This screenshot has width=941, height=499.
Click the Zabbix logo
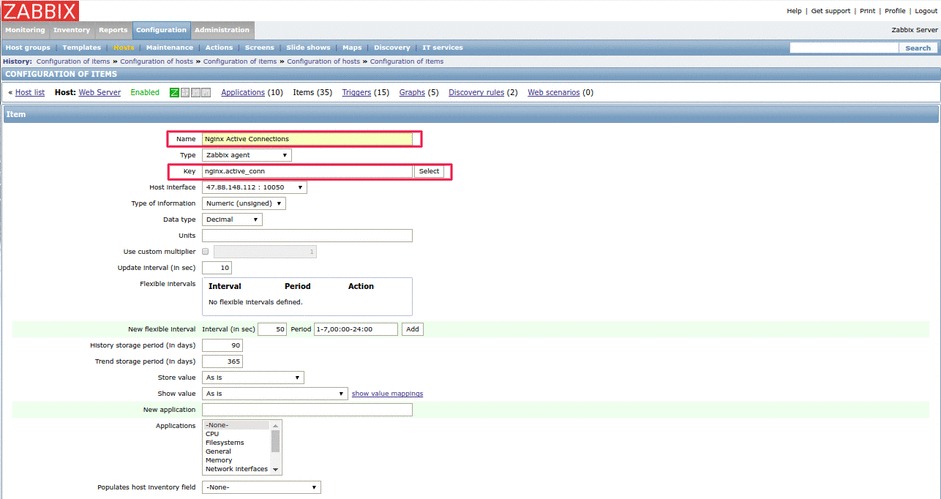click(x=40, y=11)
